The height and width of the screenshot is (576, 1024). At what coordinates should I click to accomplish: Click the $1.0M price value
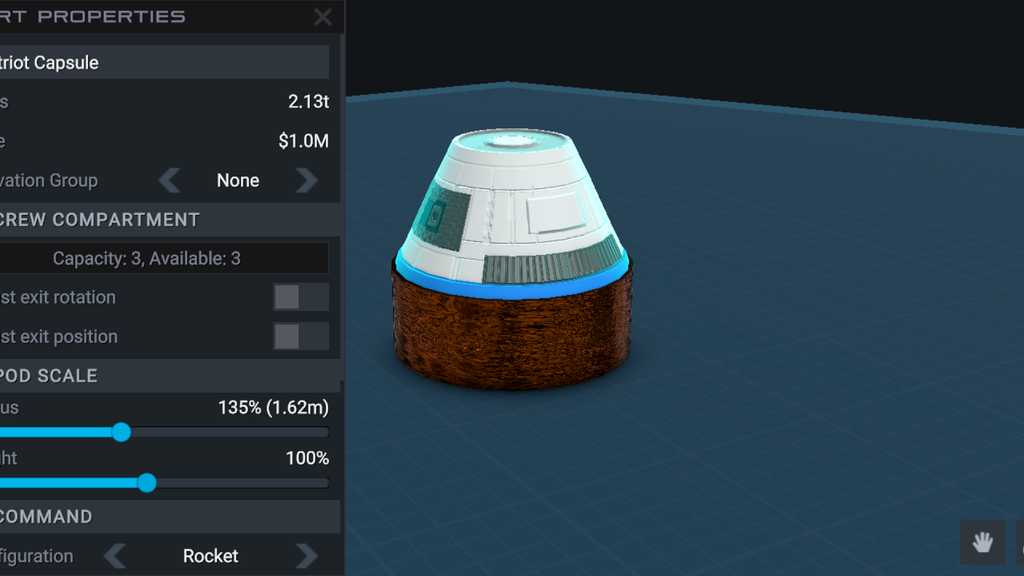point(304,141)
